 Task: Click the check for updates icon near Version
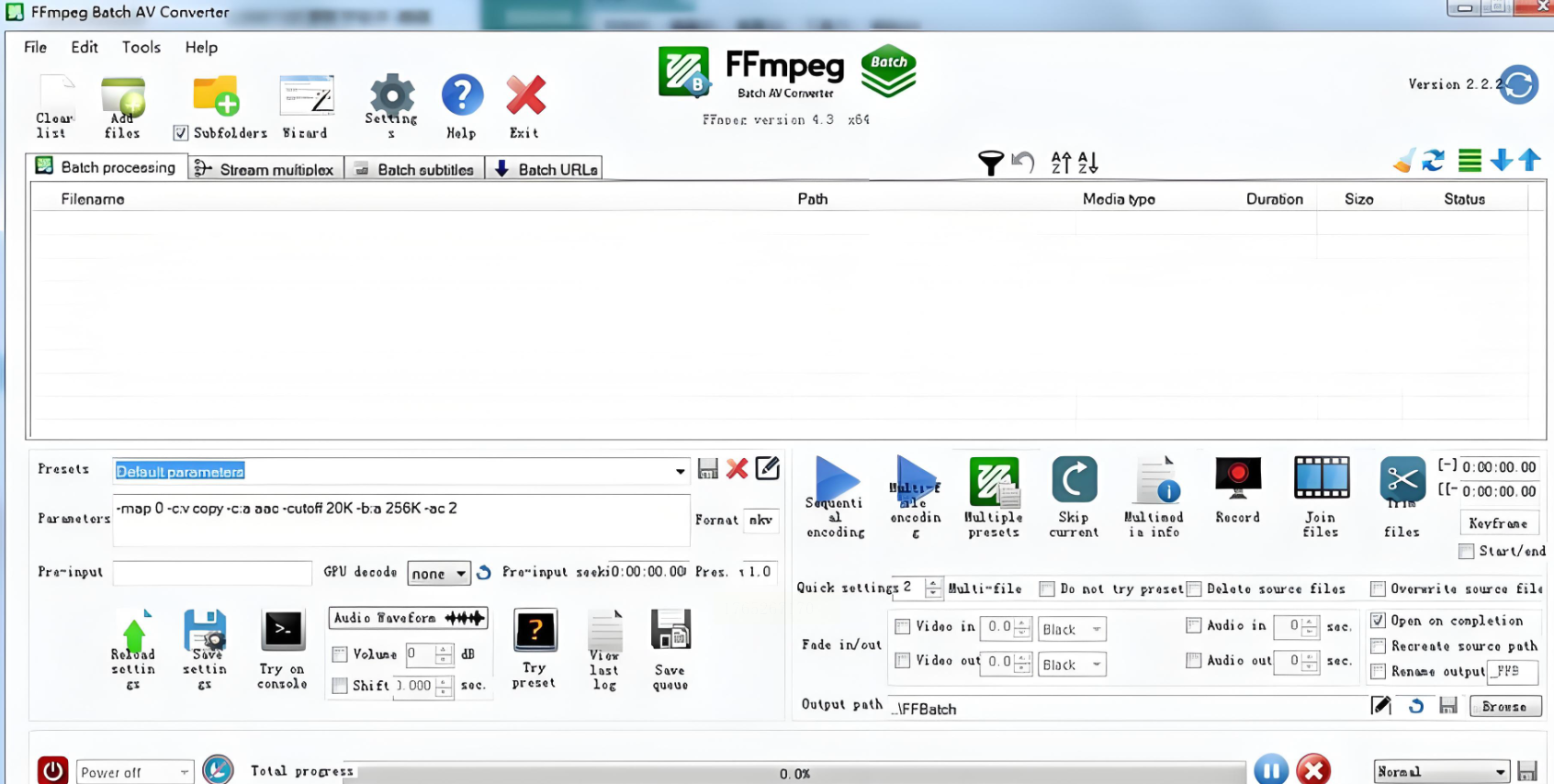pos(1519,84)
